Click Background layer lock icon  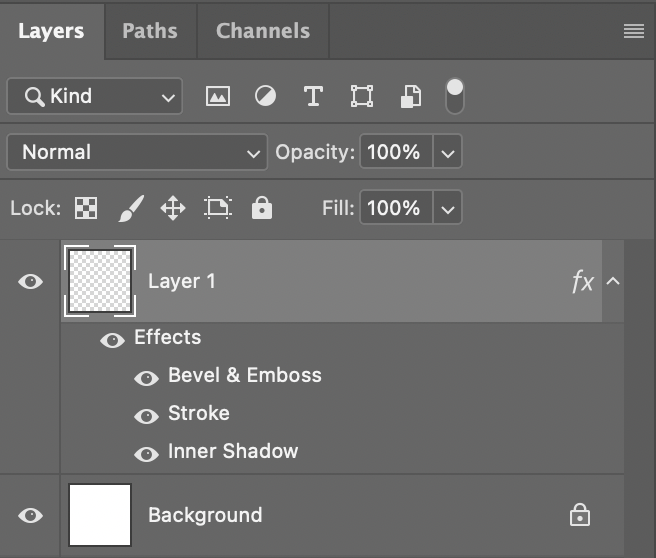580,515
